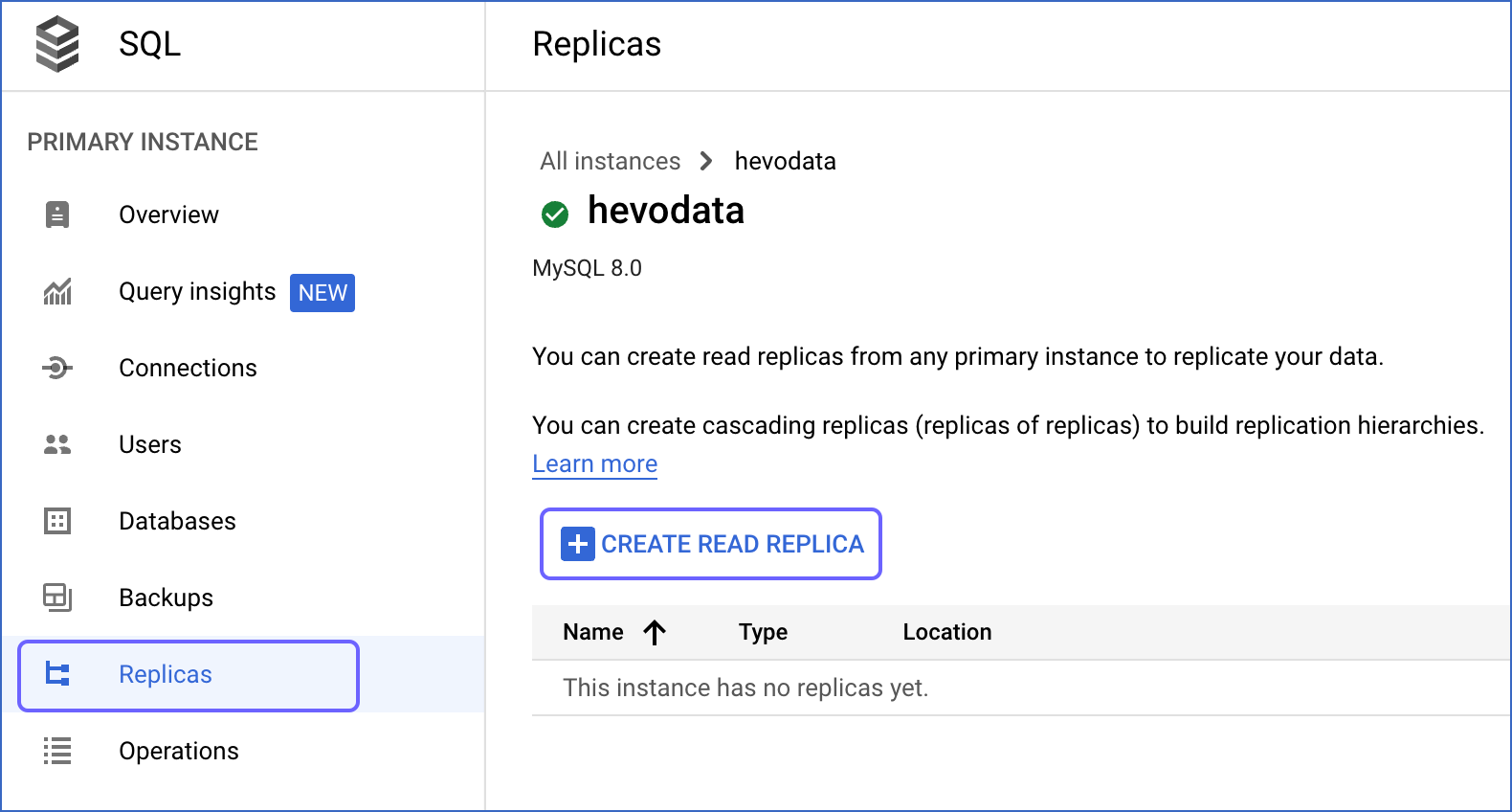This screenshot has width=1512, height=812.
Task: Click the MySQL 8.0 version text
Action: [587, 268]
